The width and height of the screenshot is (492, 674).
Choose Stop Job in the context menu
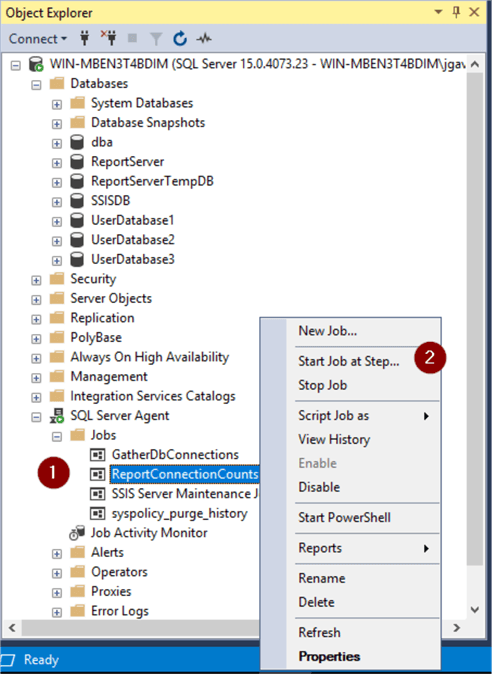[x=350, y=385]
